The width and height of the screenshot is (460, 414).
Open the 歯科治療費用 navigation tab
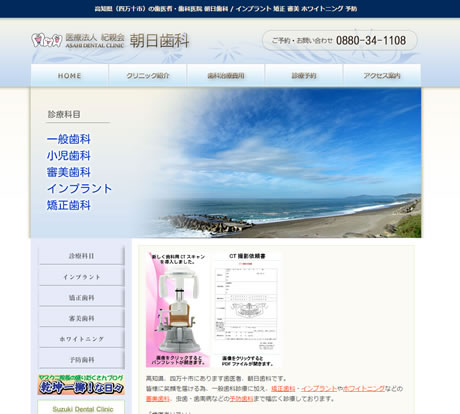[226, 76]
